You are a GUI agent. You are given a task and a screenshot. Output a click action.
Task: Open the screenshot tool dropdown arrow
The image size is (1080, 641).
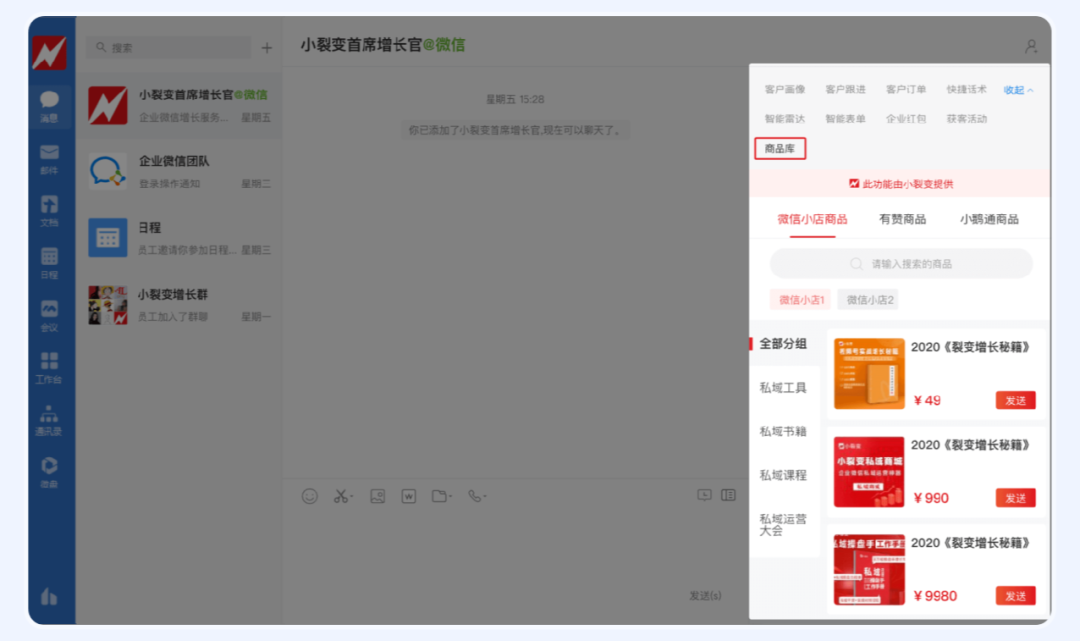click(352, 495)
